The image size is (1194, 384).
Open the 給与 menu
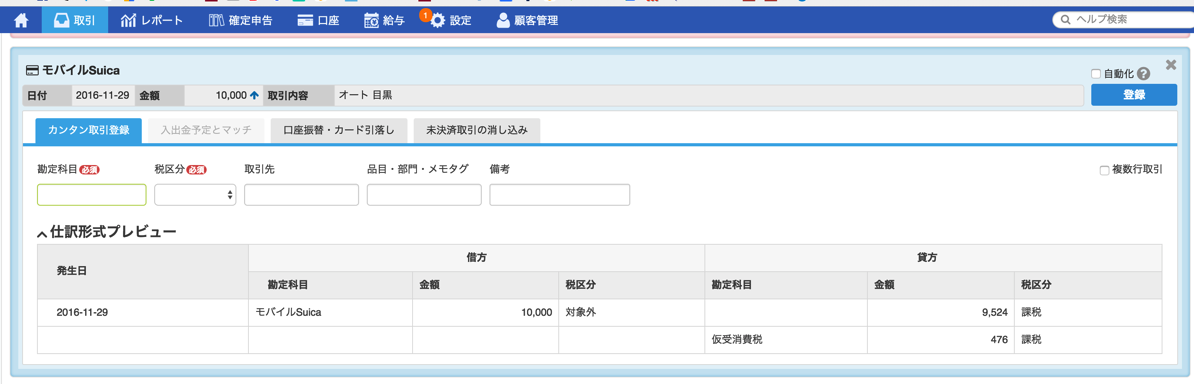pyautogui.click(x=384, y=21)
